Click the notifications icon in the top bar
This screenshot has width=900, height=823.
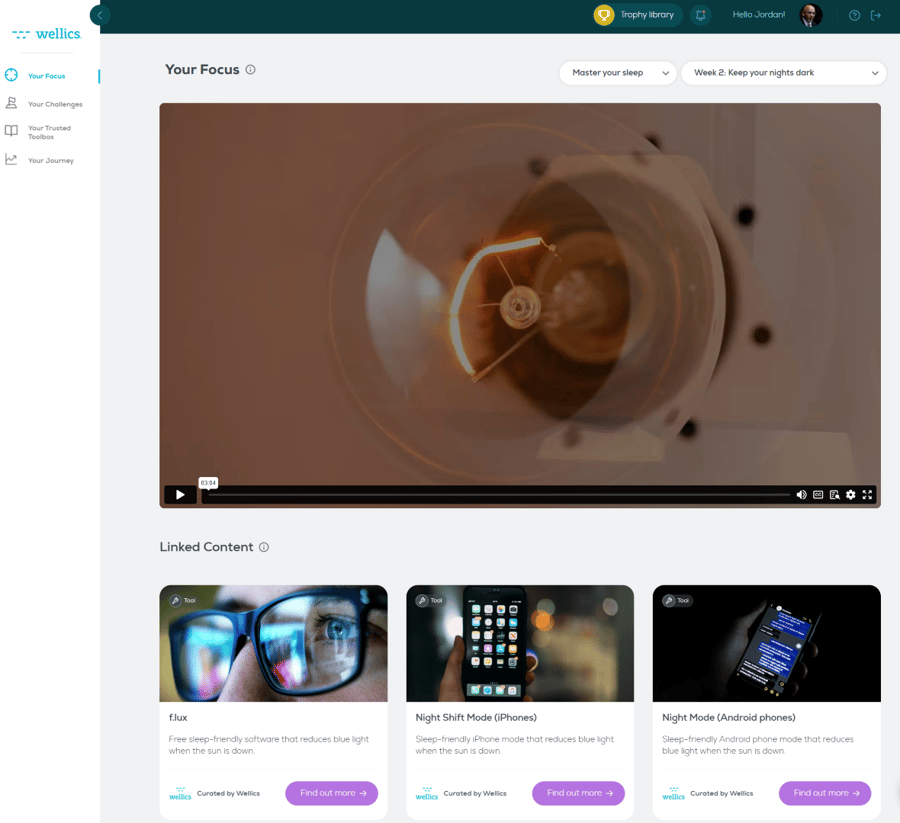(701, 15)
